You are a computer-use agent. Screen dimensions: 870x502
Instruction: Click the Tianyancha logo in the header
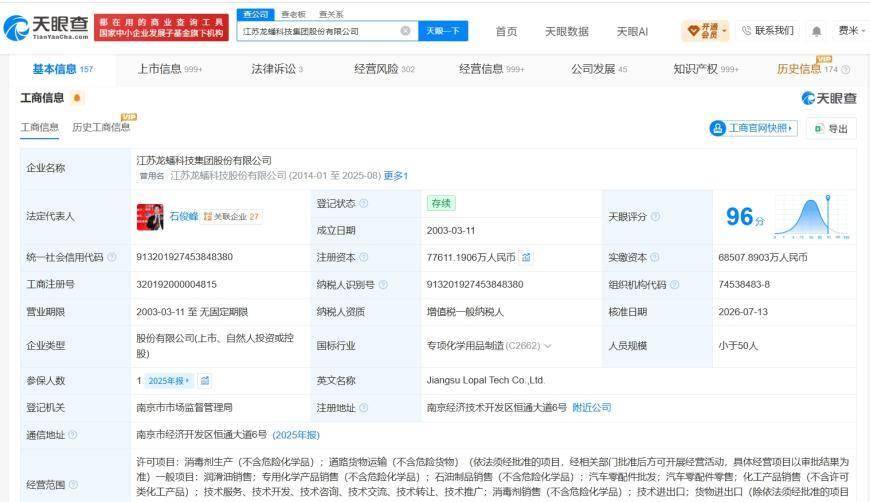click(x=46, y=28)
